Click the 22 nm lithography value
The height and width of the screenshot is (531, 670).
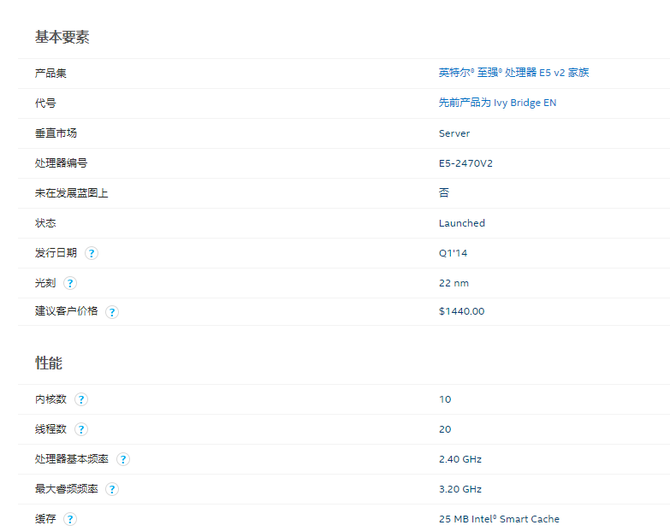(454, 283)
